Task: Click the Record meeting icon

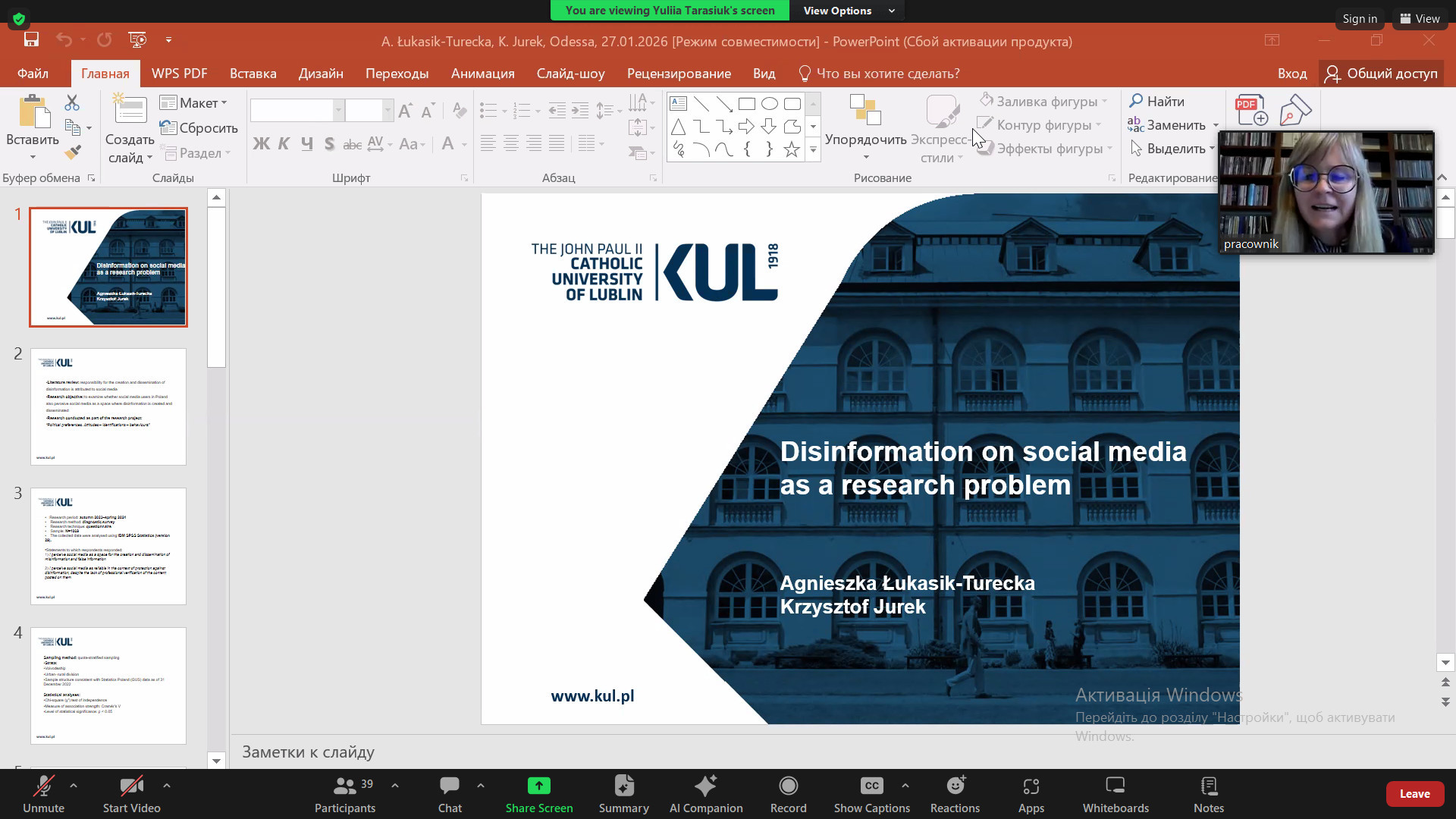Action: [788, 786]
